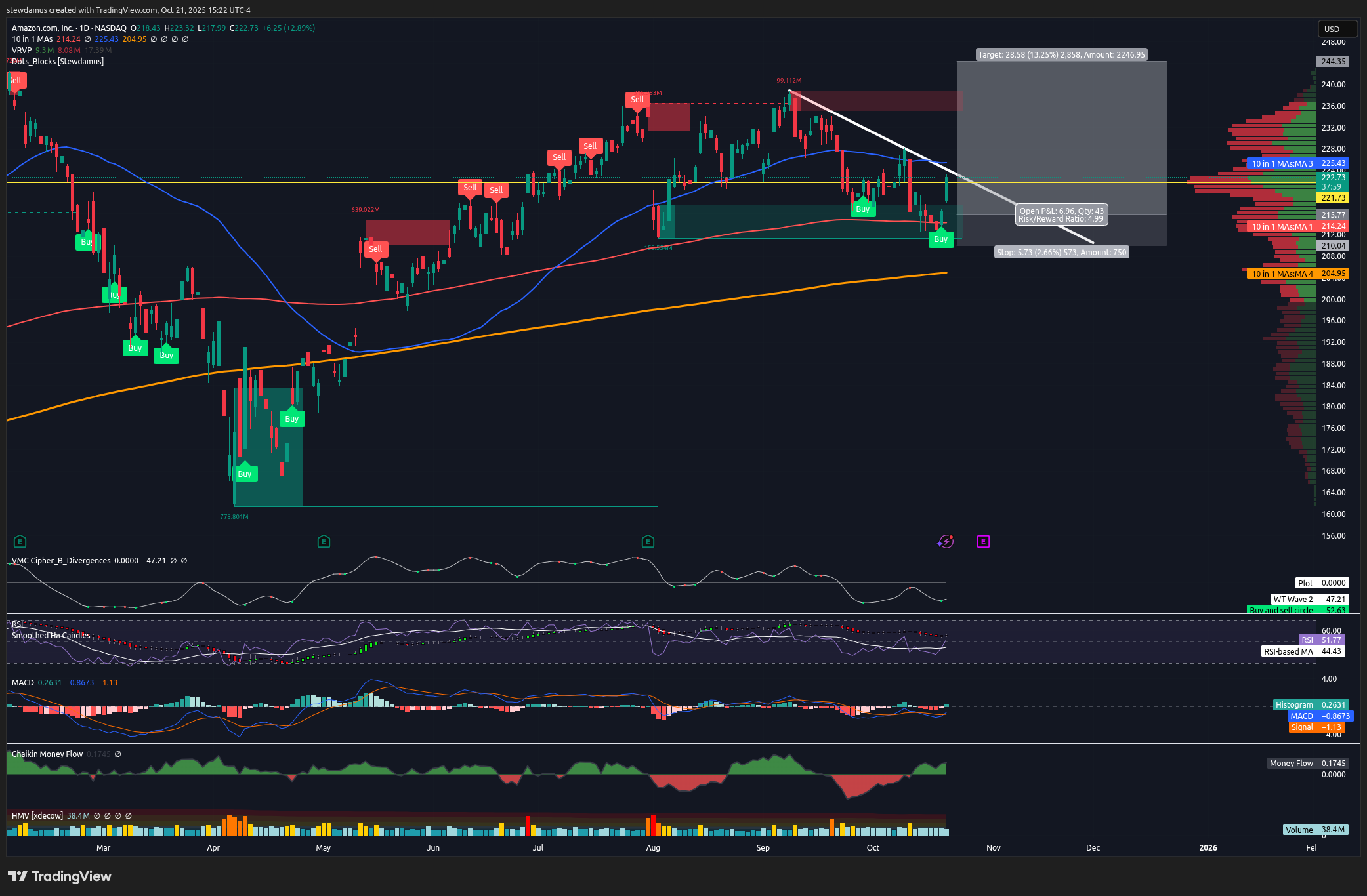Click the most recent green Buy signal label
Screen dimensions: 1367x896
(940, 239)
